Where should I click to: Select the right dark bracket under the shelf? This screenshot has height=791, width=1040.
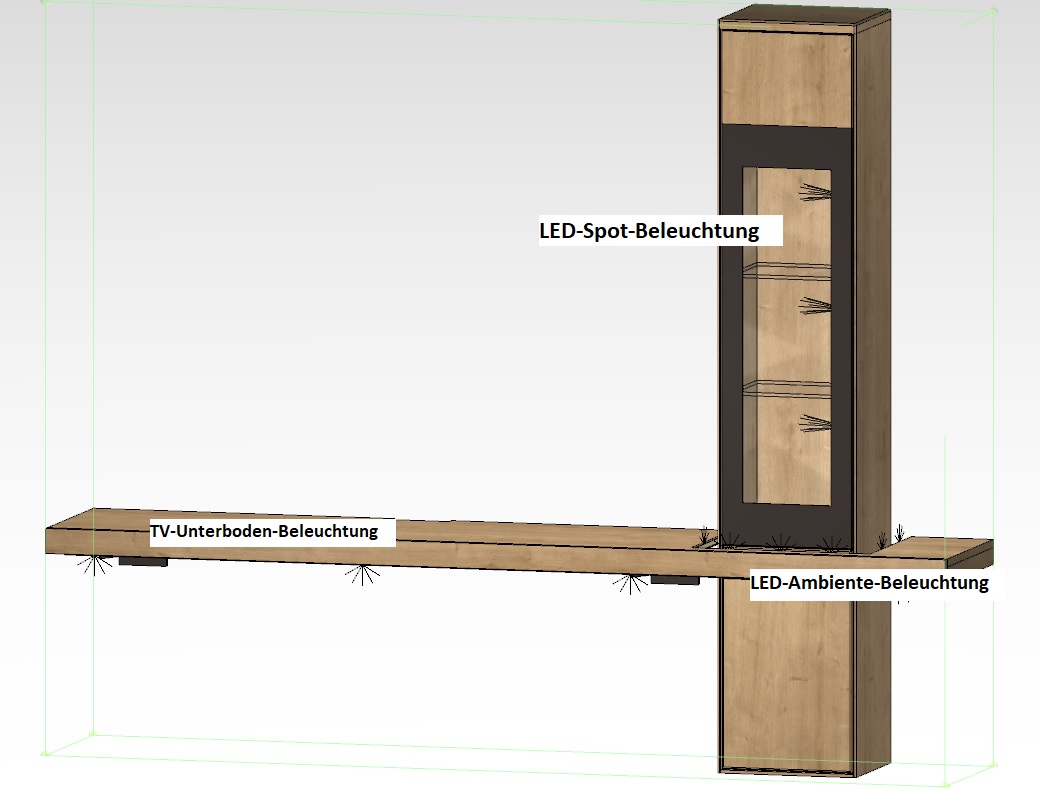point(673,580)
